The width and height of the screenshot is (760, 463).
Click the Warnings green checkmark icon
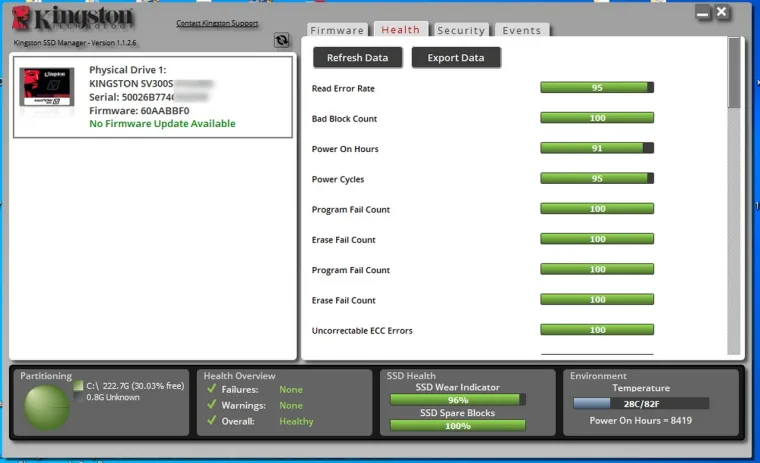[x=209, y=405]
